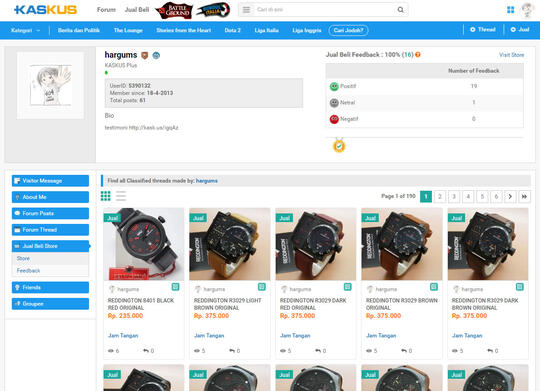Open the Reddington 8401 Black Red thumbnail
This screenshot has height=391, width=540.
pos(144,244)
